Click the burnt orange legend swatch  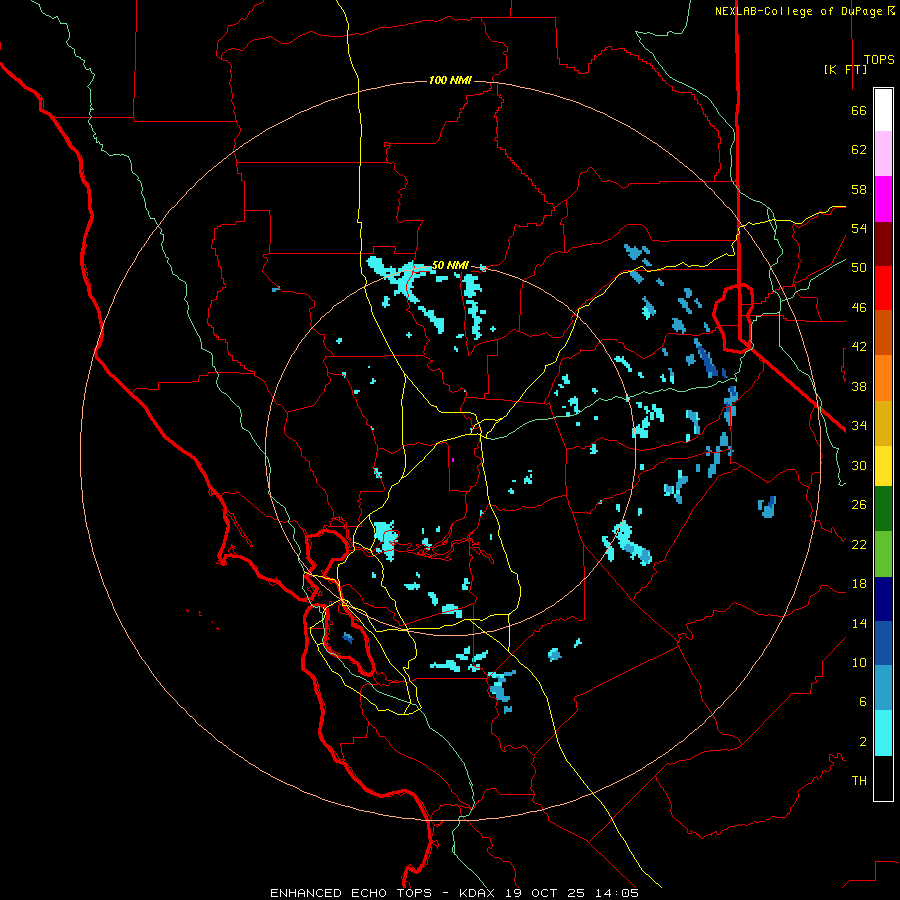click(883, 333)
